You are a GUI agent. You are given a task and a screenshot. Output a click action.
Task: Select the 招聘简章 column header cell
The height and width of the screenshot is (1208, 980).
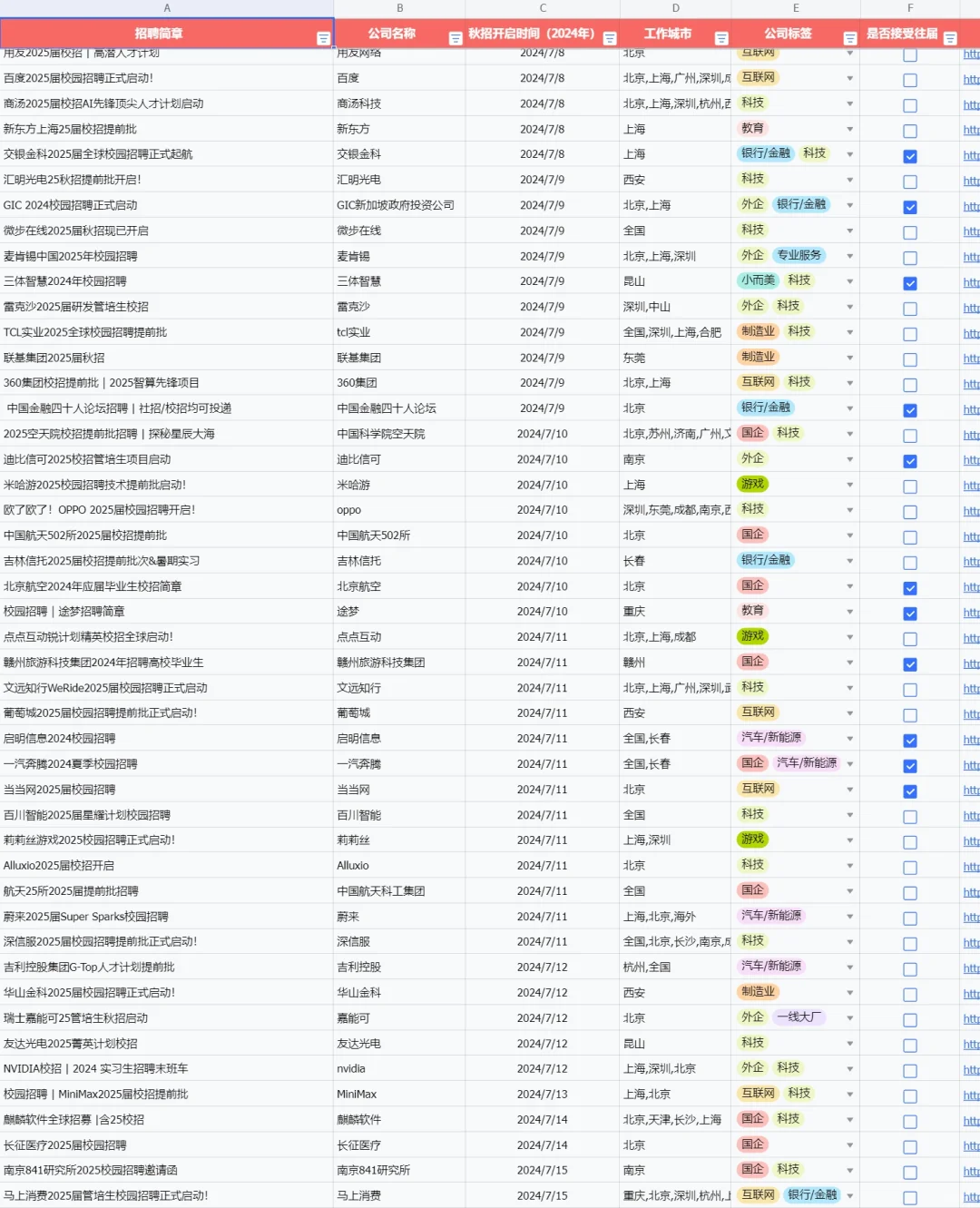167,34
